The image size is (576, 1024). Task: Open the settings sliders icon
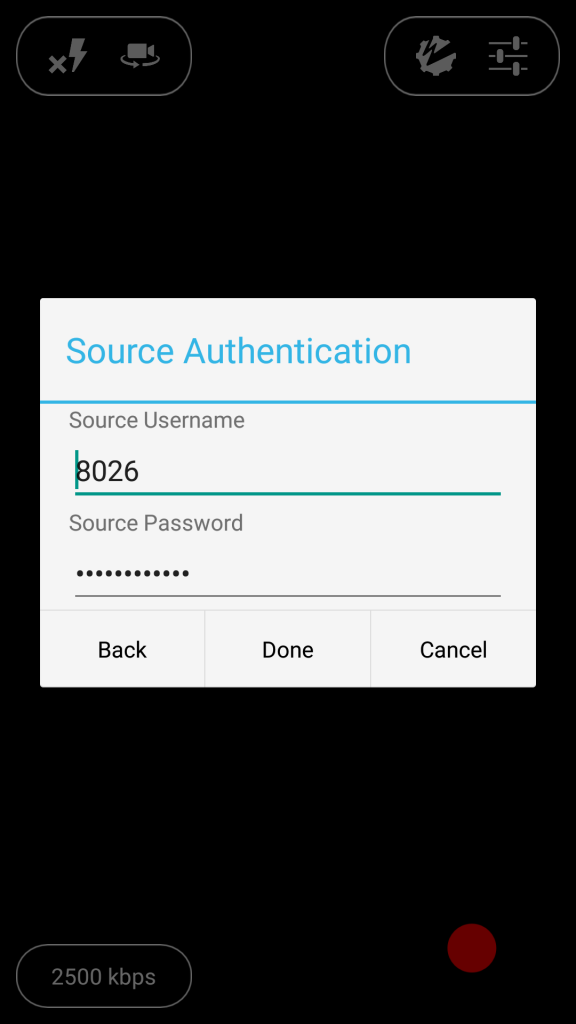pos(508,56)
